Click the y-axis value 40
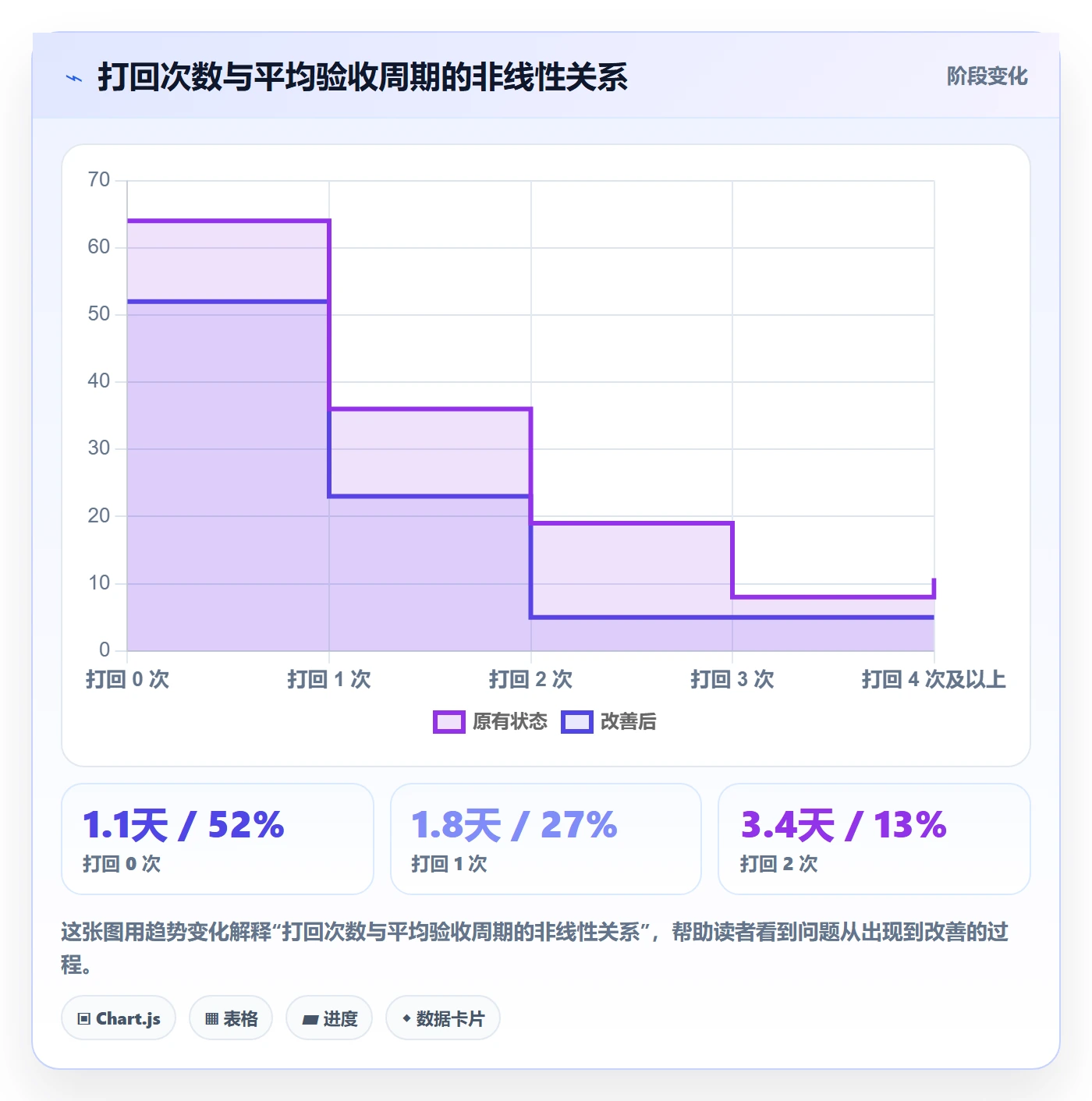 (x=99, y=381)
